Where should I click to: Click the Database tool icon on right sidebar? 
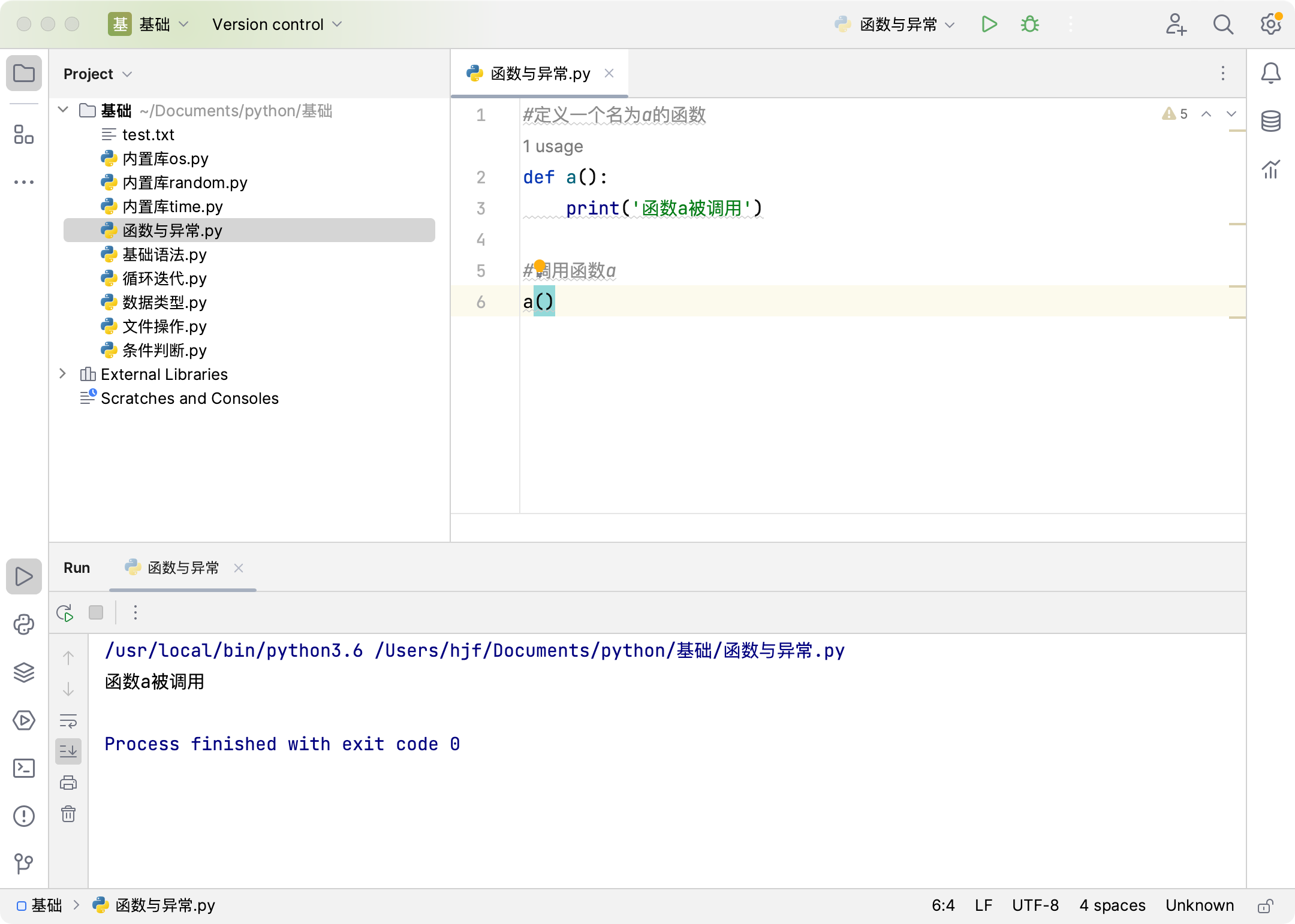click(x=1270, y=122)
